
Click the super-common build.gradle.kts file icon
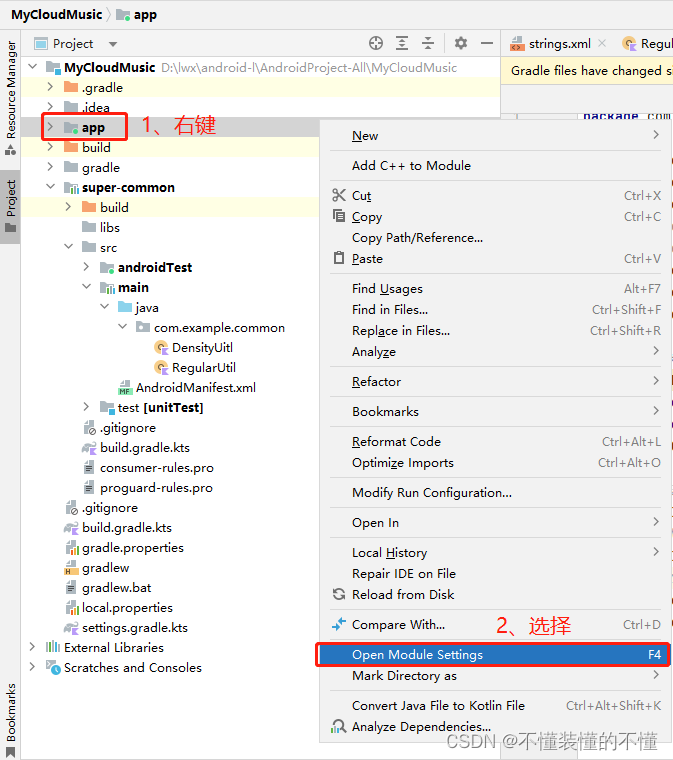tap(89, 447)
